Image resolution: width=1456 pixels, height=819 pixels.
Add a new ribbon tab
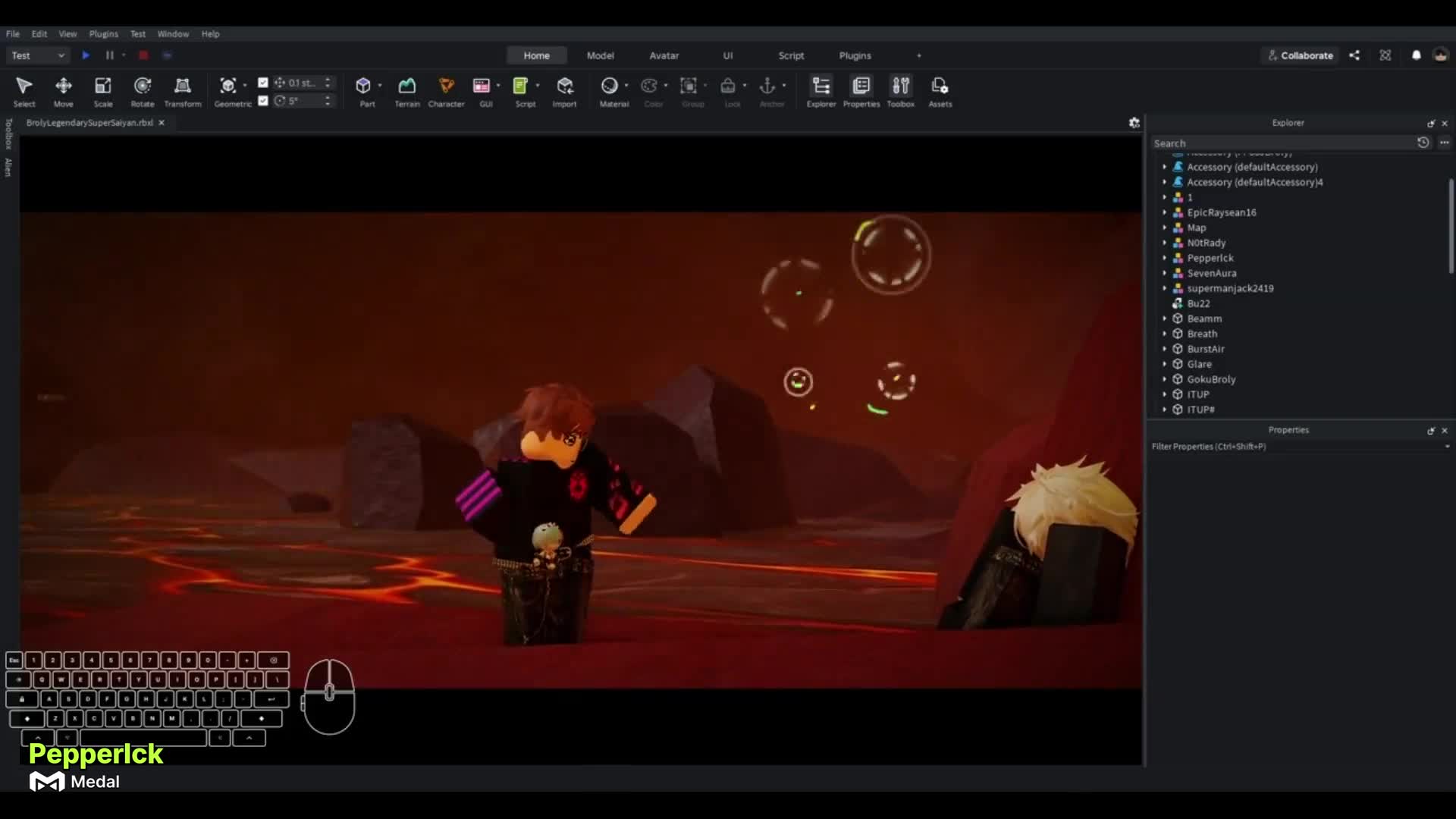(919, 55)
